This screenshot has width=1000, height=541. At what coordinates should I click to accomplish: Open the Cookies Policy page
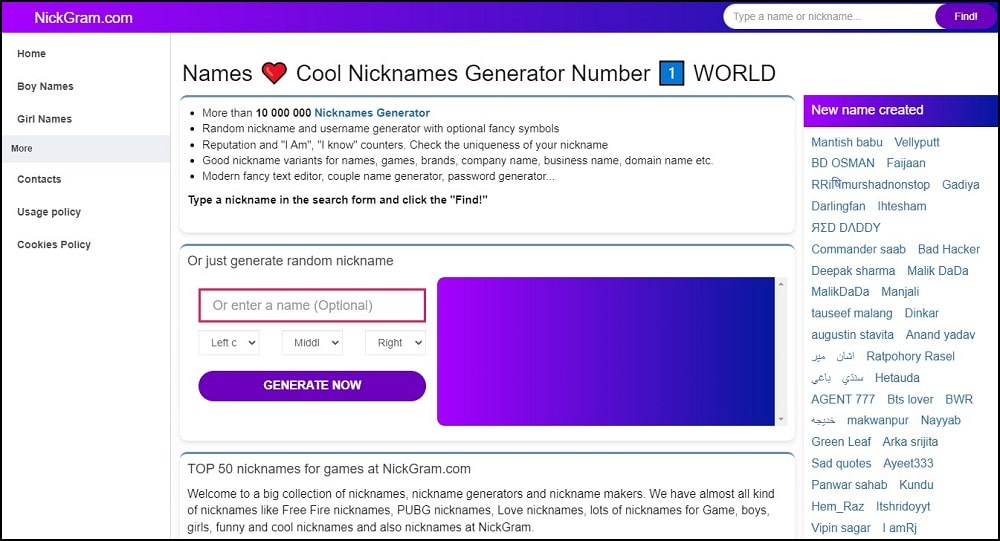tap(54, 244)
